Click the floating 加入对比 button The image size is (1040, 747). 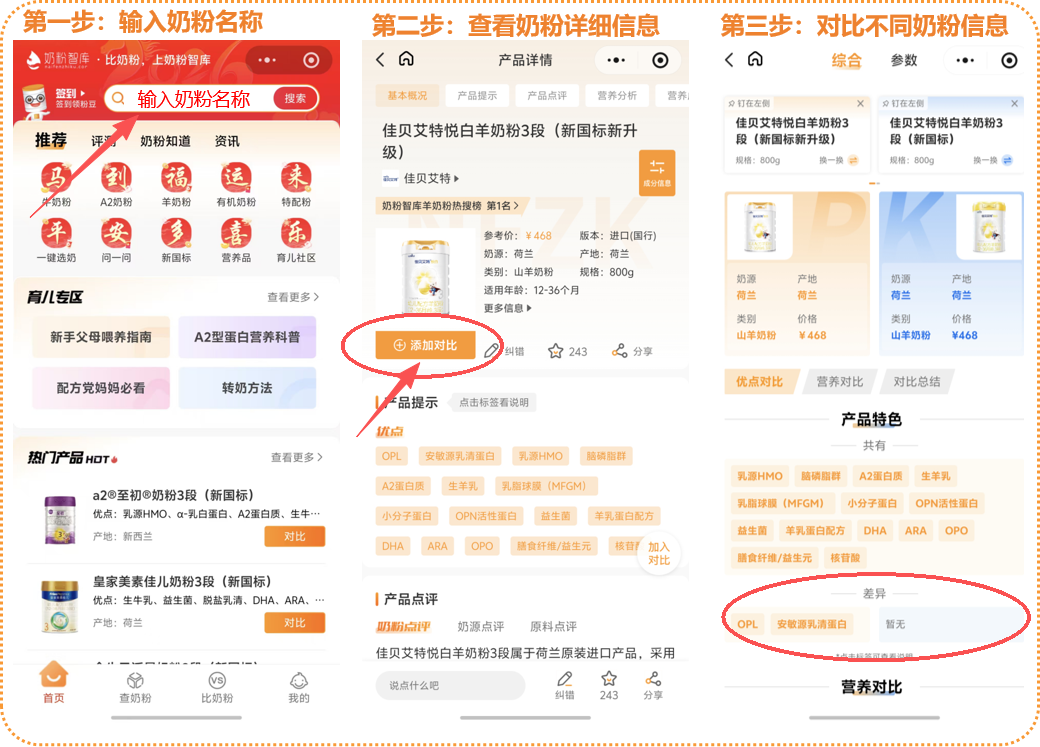(659, 553)
